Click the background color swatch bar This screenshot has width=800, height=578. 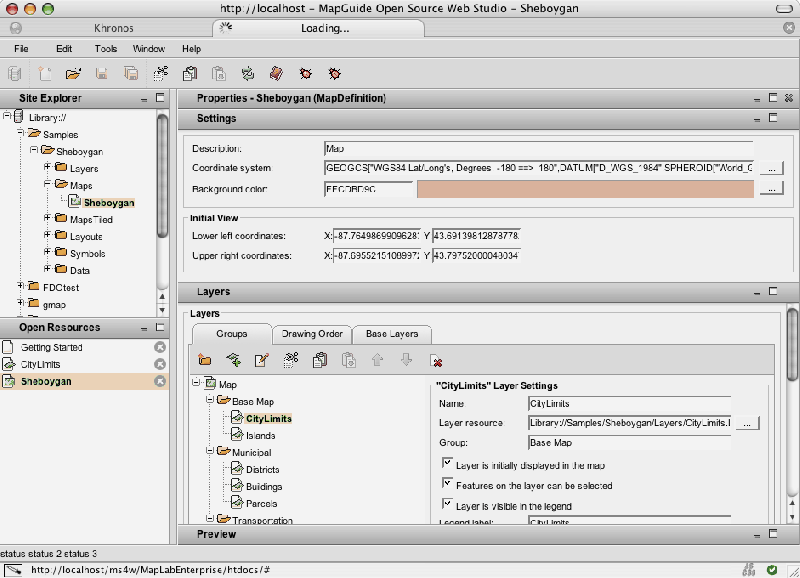(x=586, y=188)
